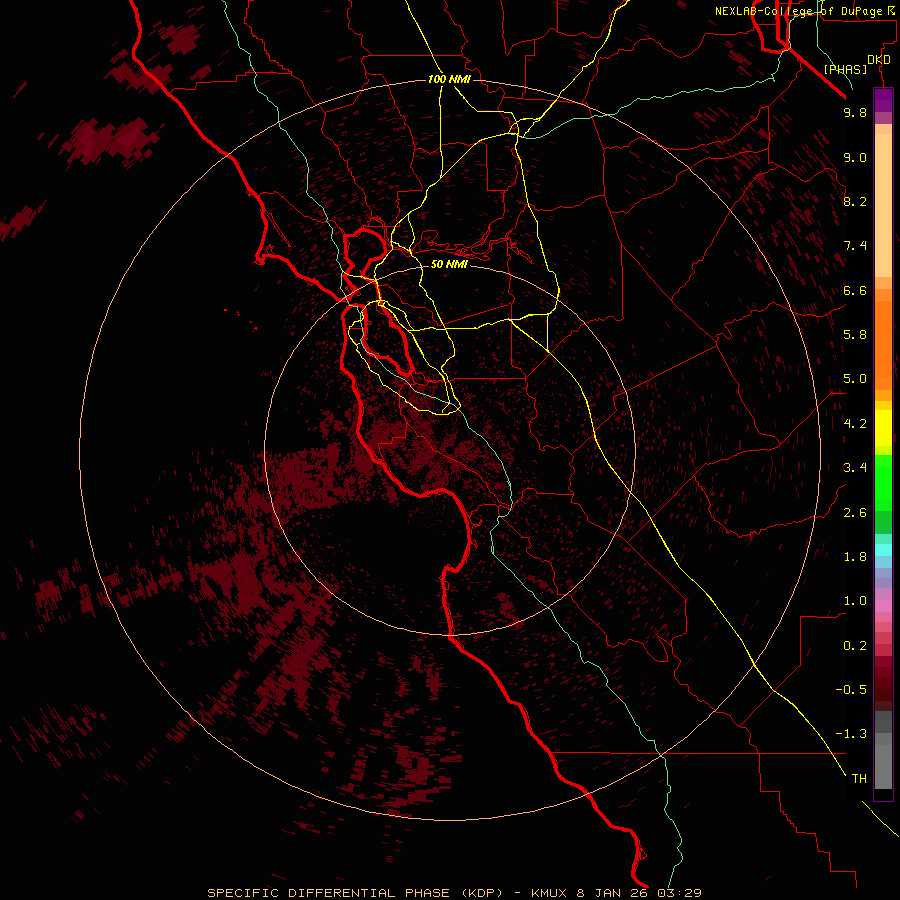The image size is (900, 900).
Task: Click the DKD label above the color bar
Action: click(879, 59)
